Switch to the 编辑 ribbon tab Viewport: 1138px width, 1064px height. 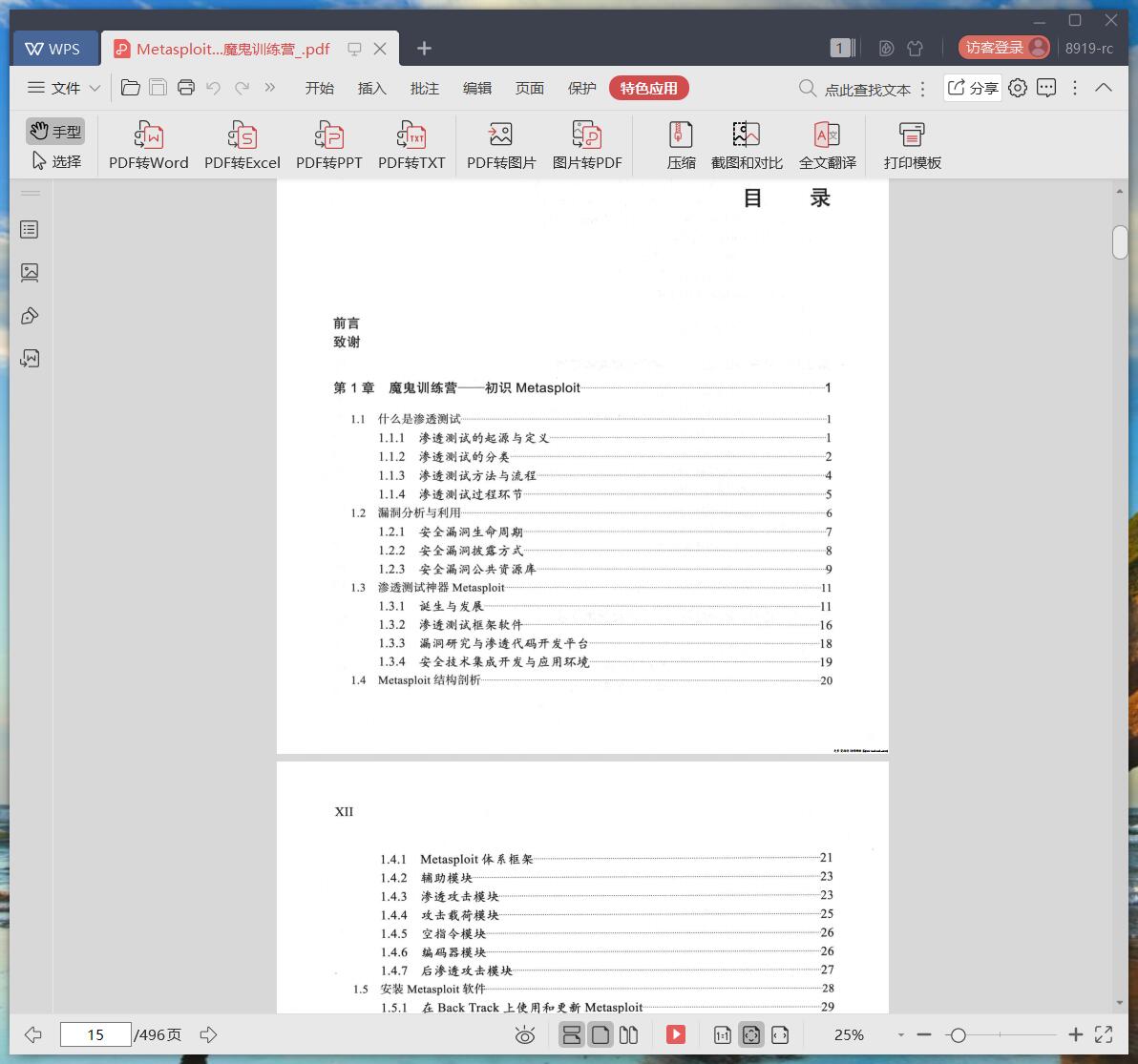[476, 88]
